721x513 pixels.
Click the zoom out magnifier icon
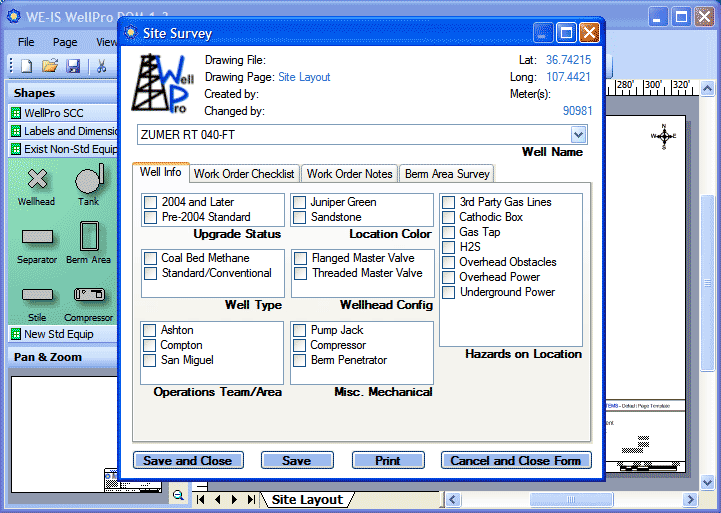[x=178, y=496]
